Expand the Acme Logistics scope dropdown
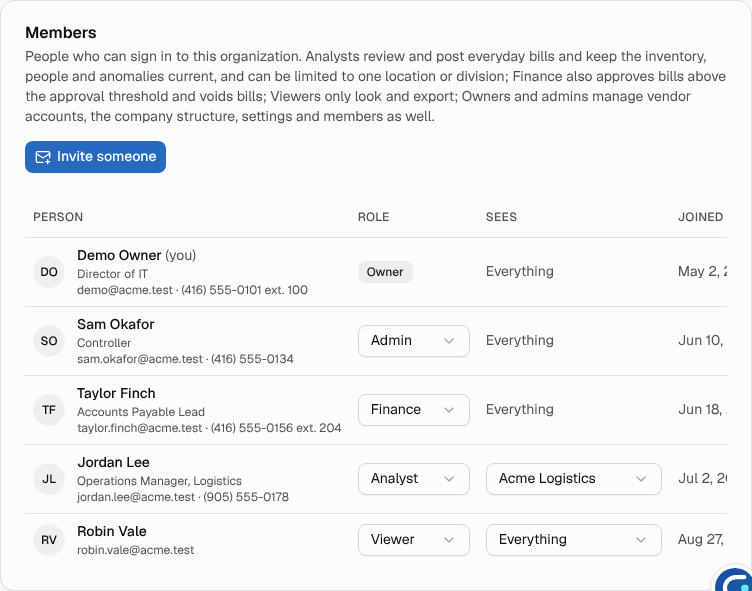752x591 pixels. pyautogui.click(x=574, y=479)
